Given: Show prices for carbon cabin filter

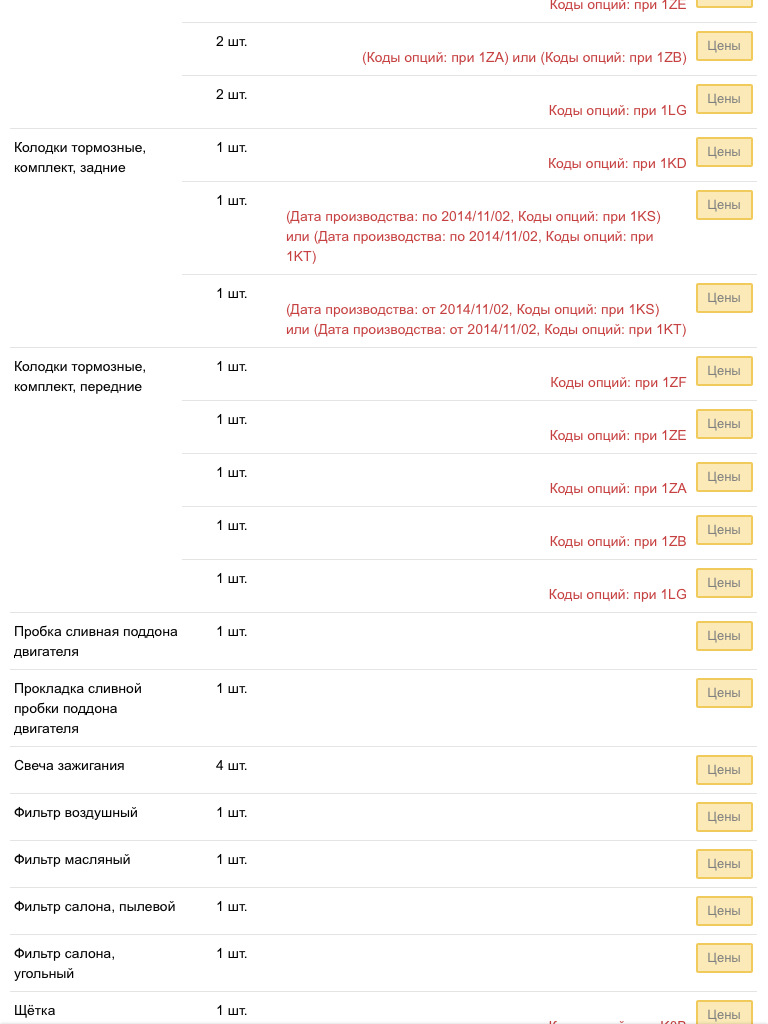Looking at the screenshot, I should 724,957.
